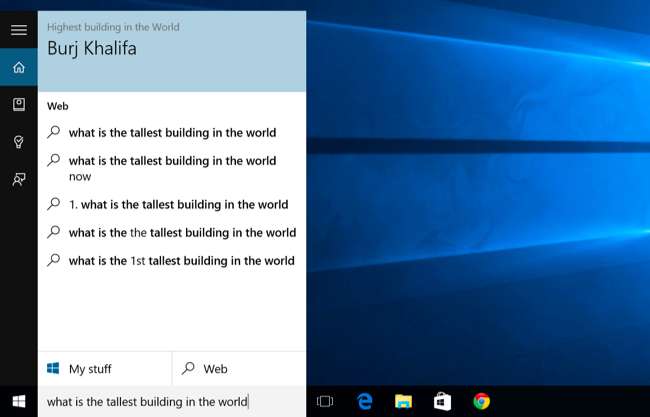Select the Cortana Home icon

19,67
